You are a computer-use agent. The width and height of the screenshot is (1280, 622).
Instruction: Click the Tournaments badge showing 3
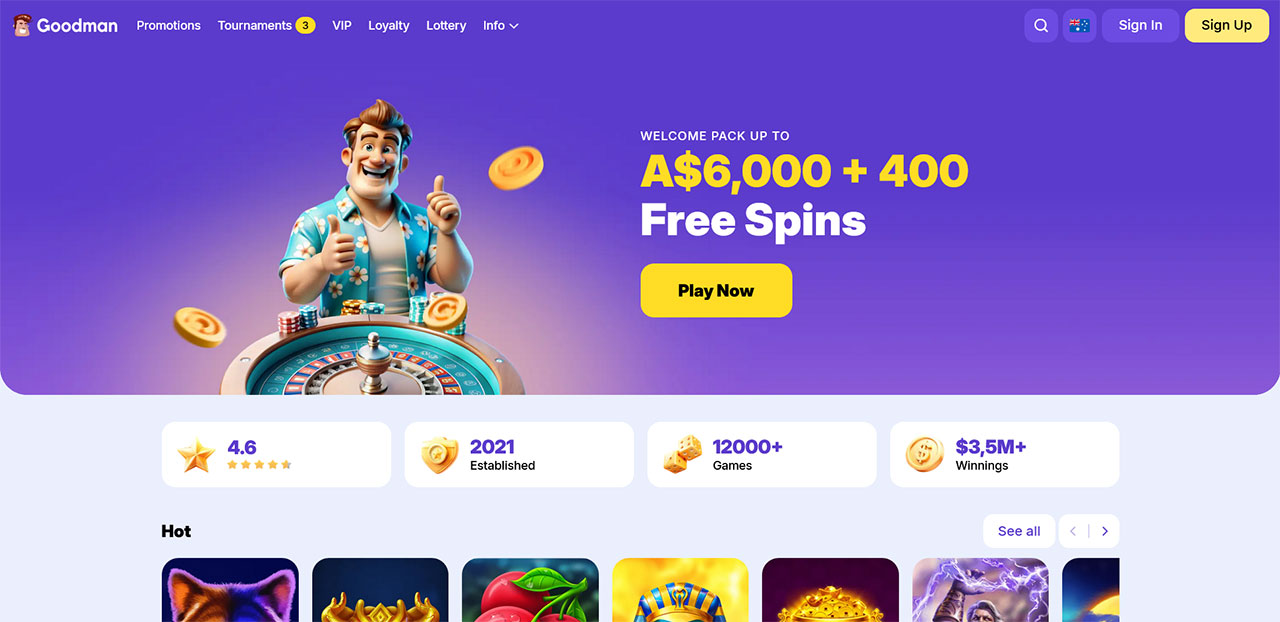pos(305,26)
